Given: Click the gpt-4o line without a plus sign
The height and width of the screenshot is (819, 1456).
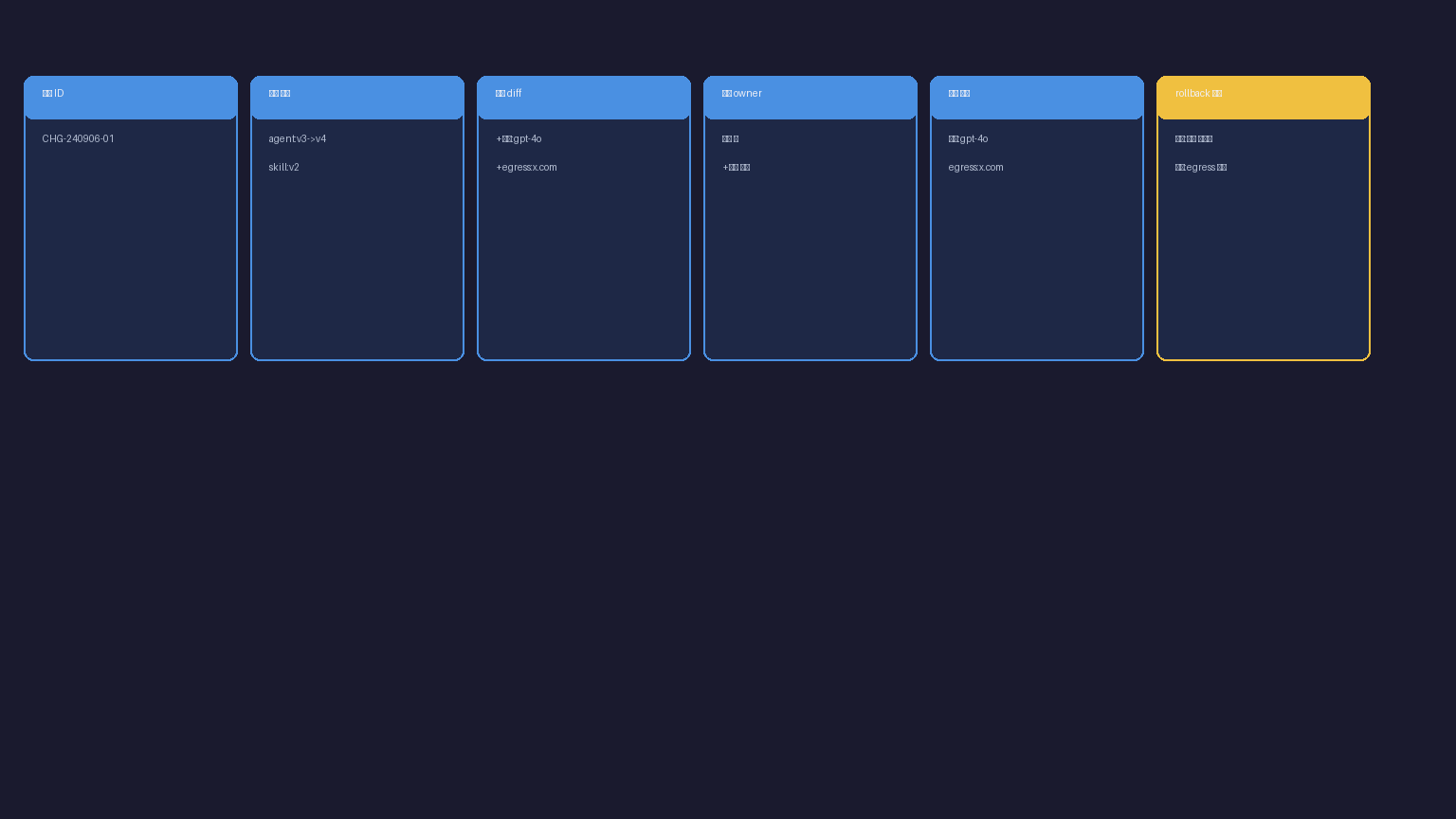Looking at the screenshot, I should 968,139.
